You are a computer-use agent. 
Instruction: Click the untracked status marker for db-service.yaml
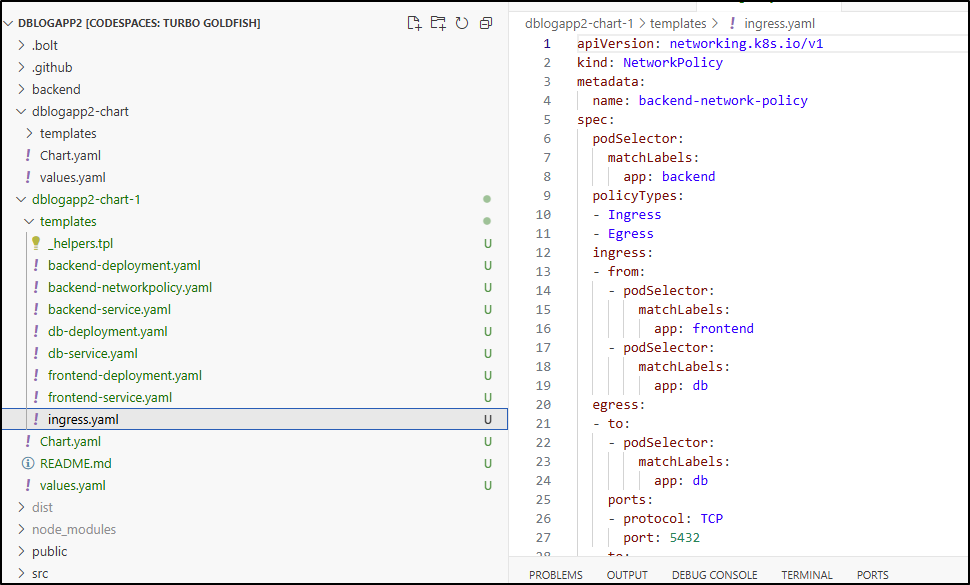click(488, 353)
